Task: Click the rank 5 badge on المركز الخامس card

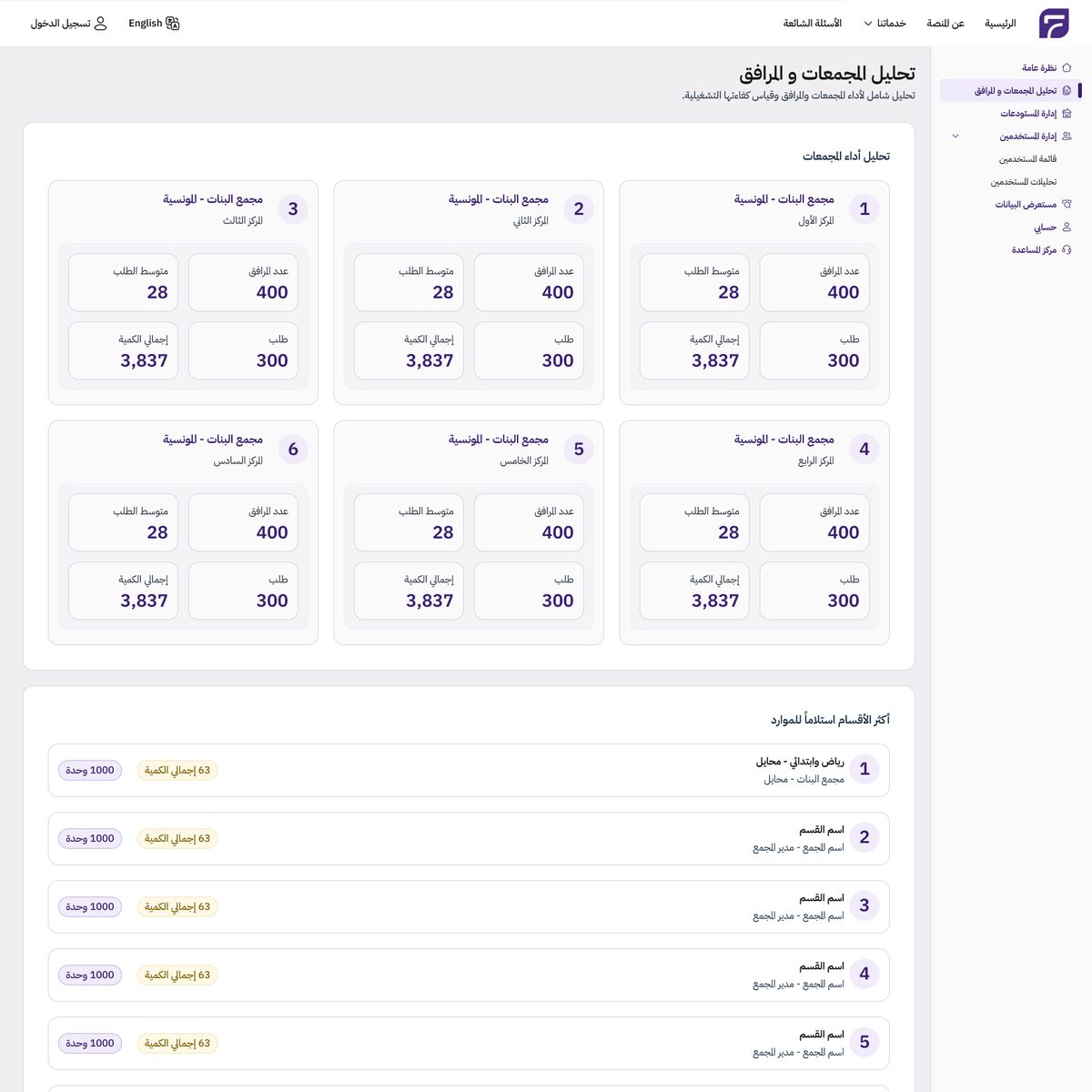Action: click(579, 450)
